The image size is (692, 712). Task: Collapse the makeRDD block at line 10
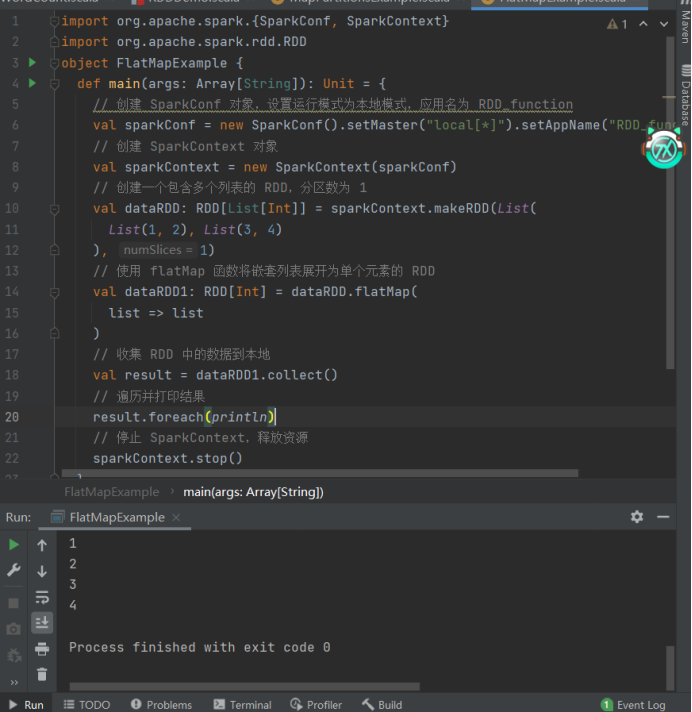(x=54, y=209)
